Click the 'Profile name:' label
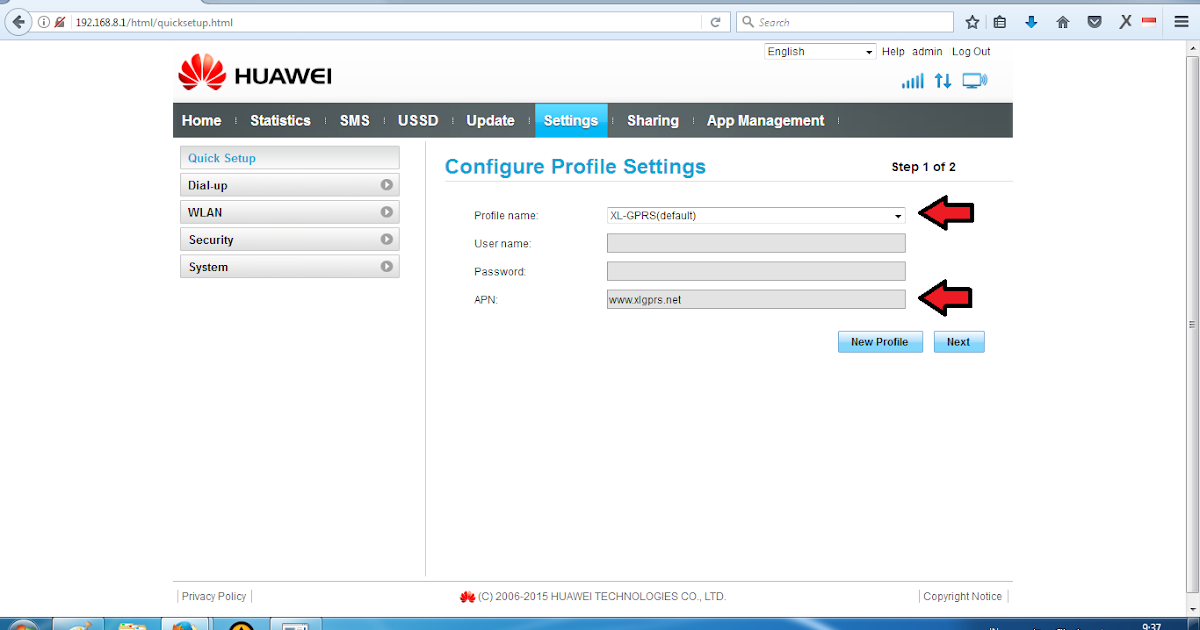Screen dimensions: 1200x630 [x=506, y=216]
